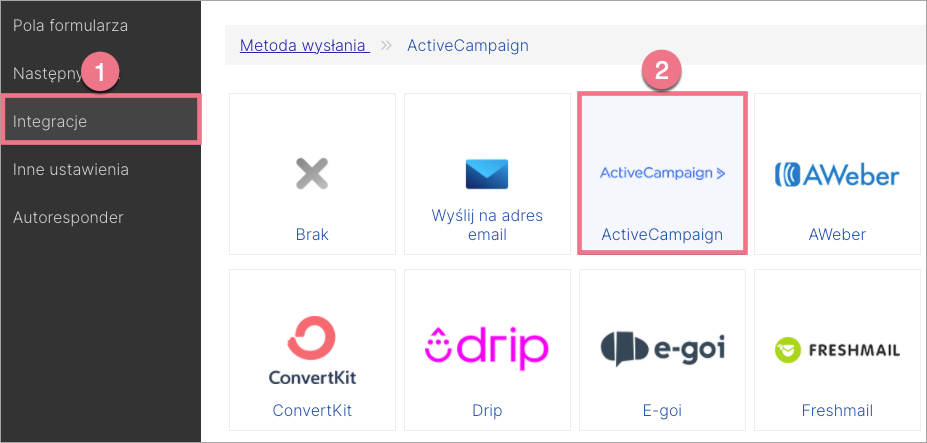The height and width of the screenshot is (443, 927).
Task: Choose the pink Drip logo
Action: click(487, 348)
